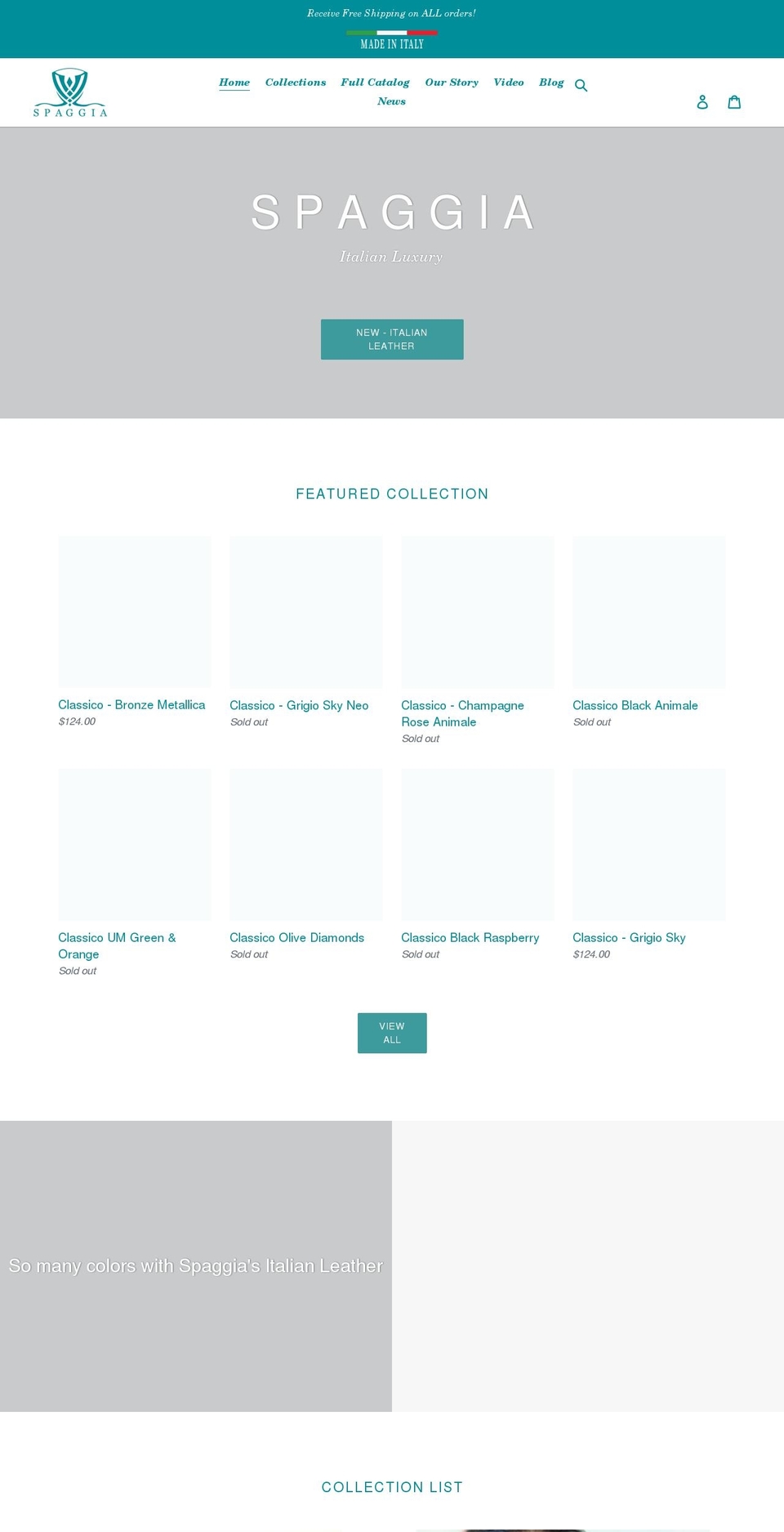Click the Made in Italy banner text
This screenshot has width=784, height=1532.
click(392, 44)
